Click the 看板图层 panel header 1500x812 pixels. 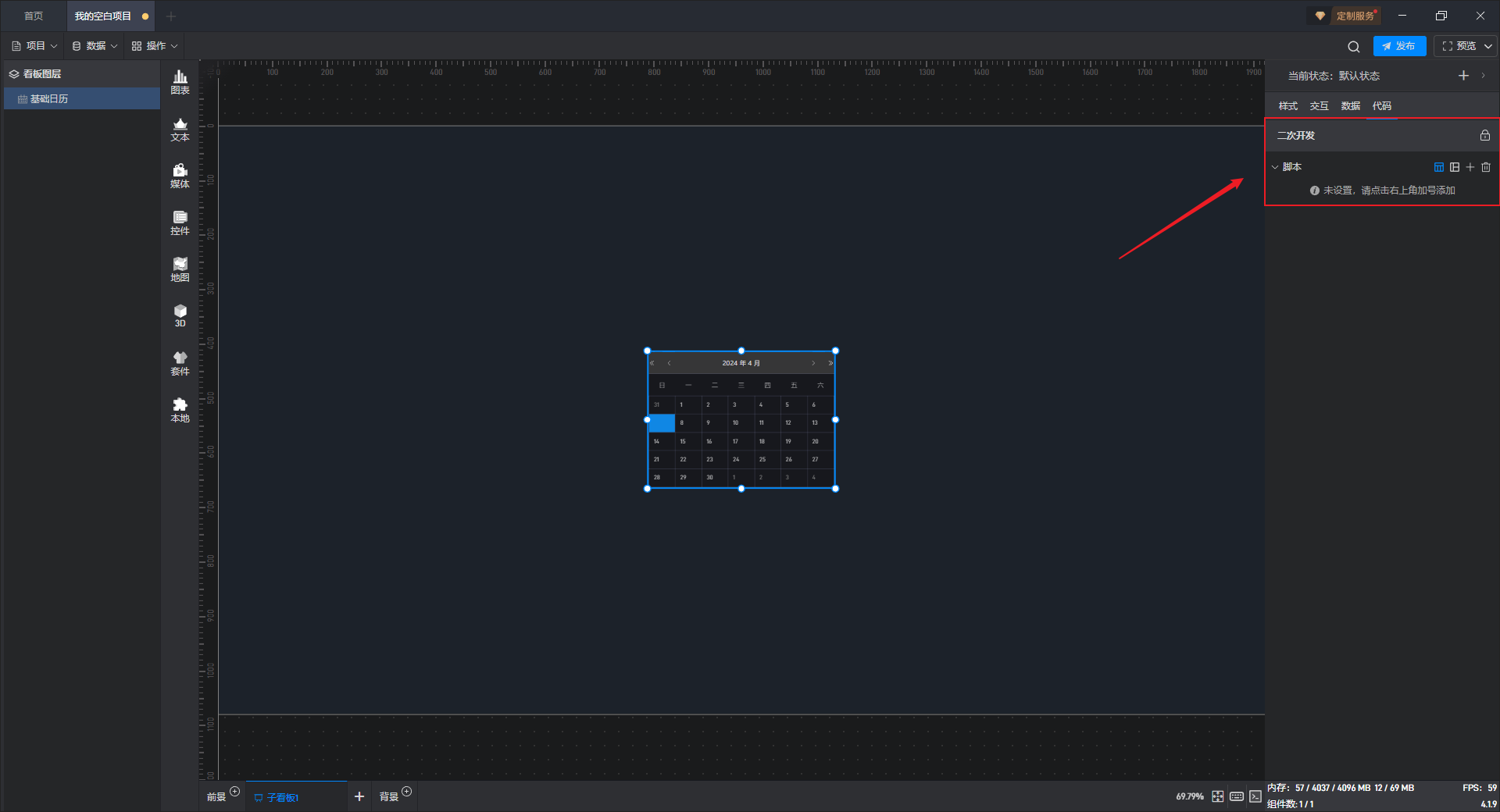tap(82, 74)
